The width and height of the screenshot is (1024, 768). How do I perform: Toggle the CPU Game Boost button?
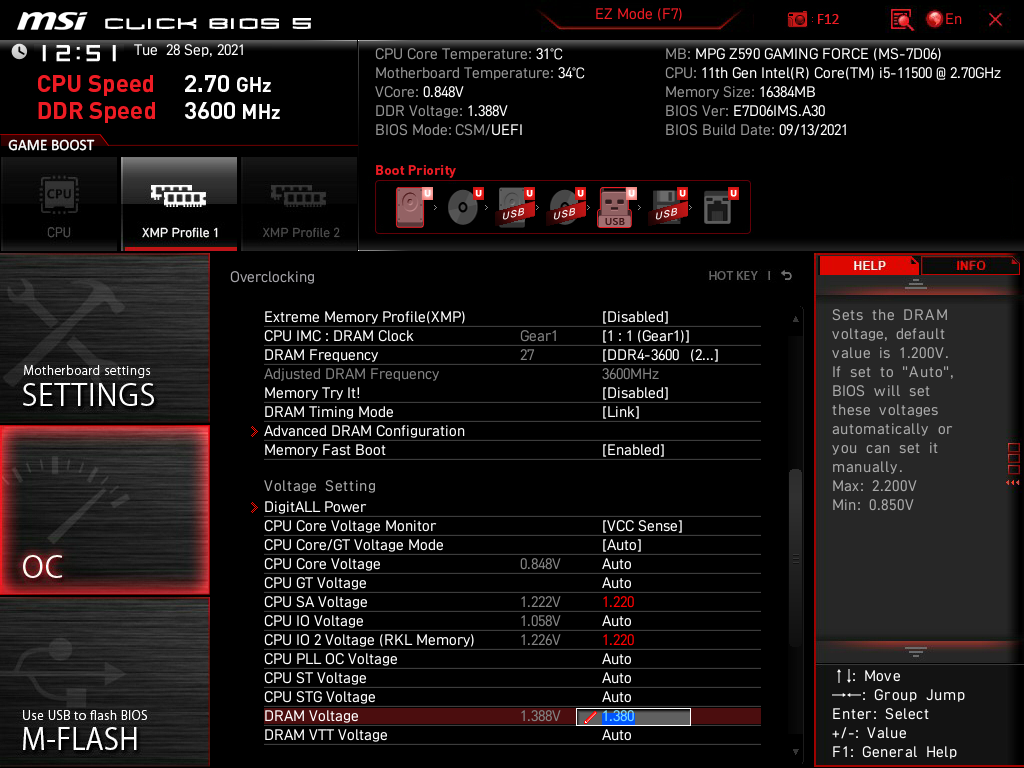[x=59, y=204]
